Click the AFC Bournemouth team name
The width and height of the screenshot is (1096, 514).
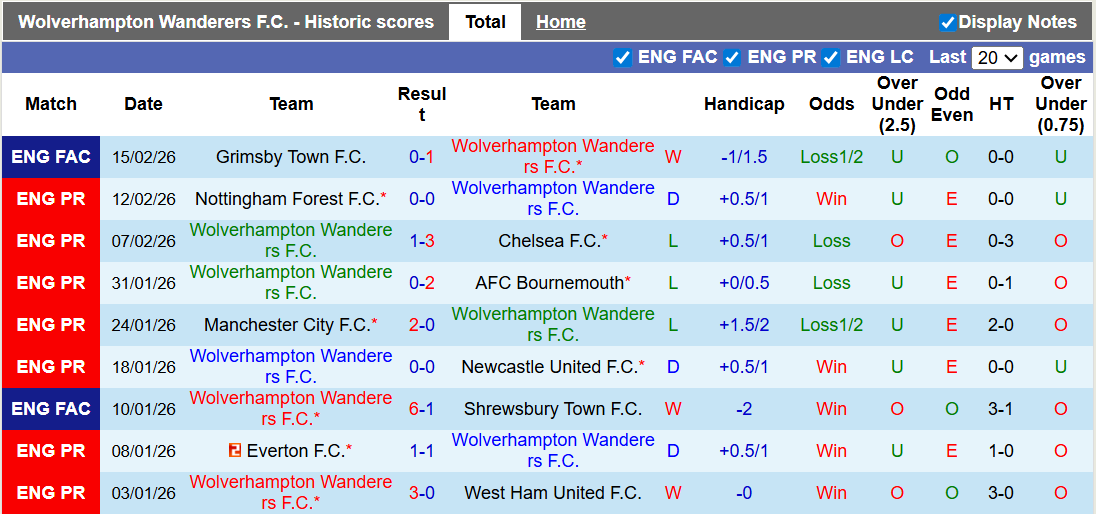(x=549, y=283)
